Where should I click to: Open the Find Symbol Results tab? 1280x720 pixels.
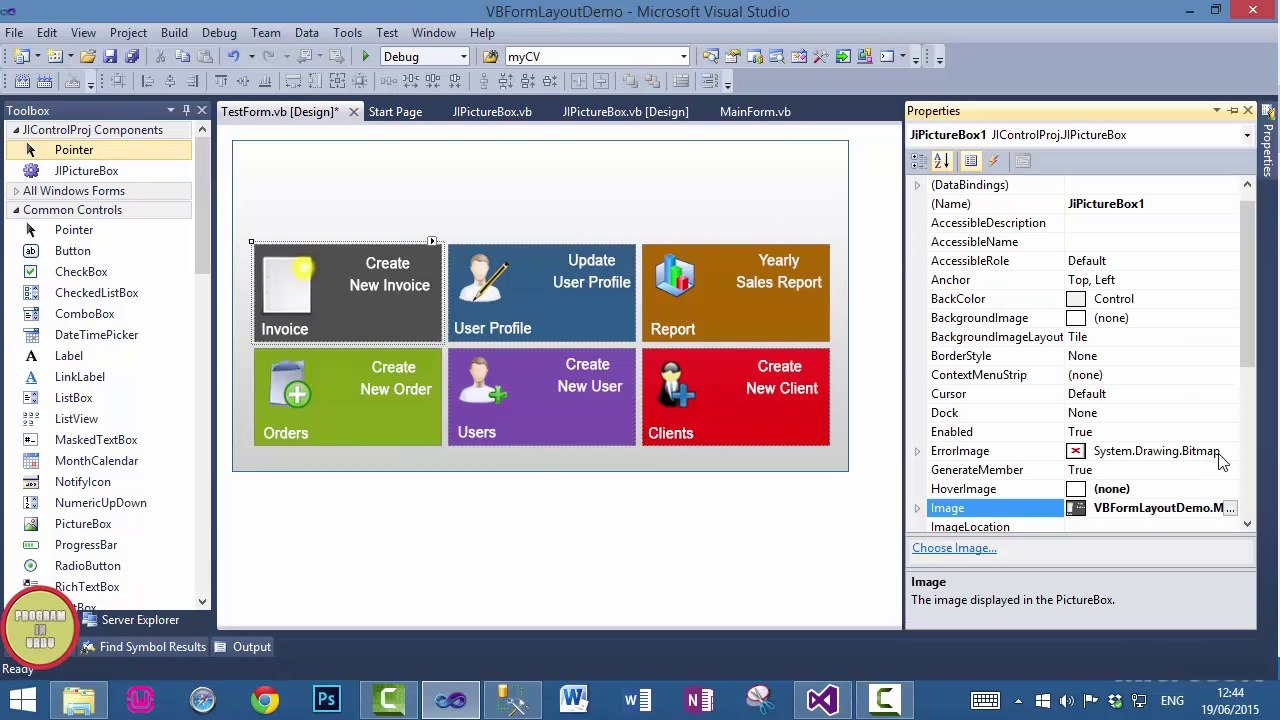(x=143, y=647)
